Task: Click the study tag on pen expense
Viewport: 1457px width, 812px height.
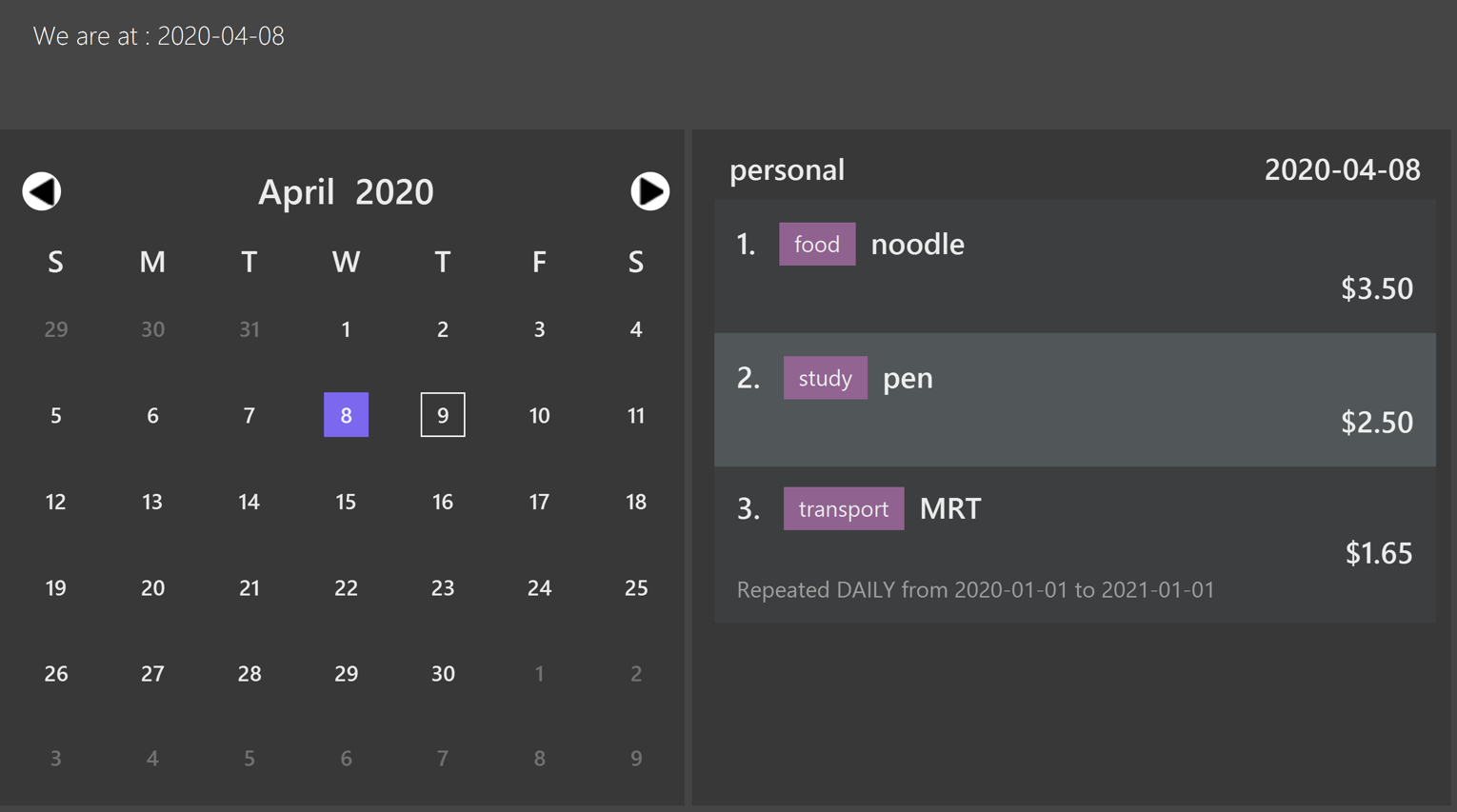Action: [x=825, y=378]
